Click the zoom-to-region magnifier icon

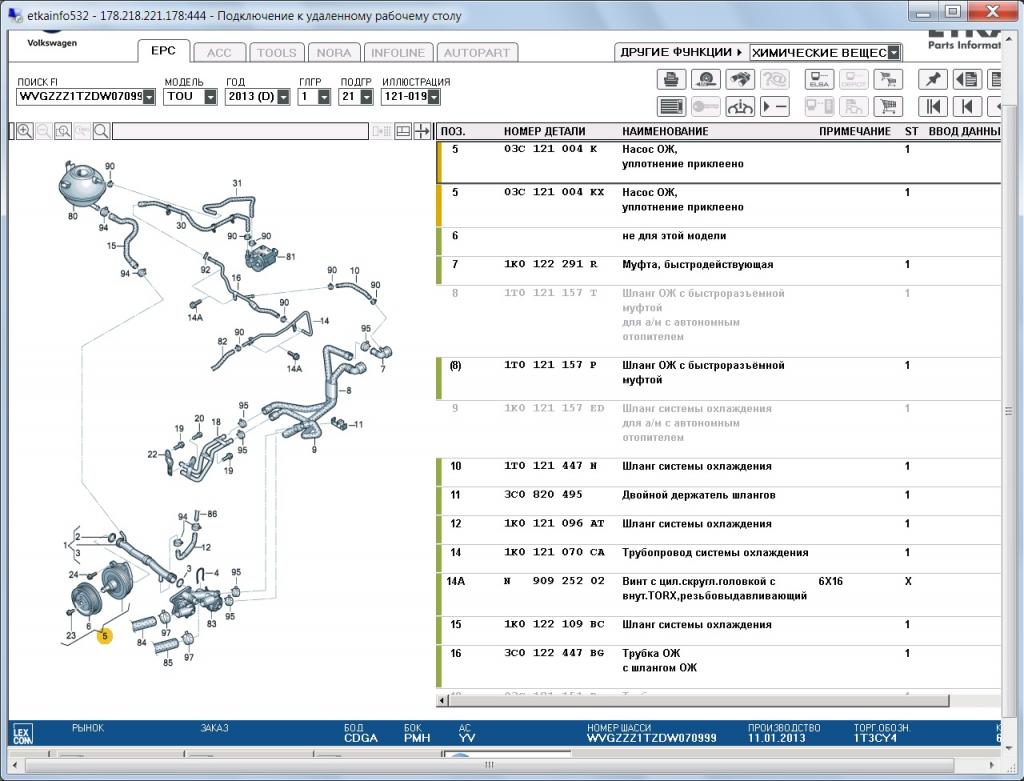click(63, 131)
